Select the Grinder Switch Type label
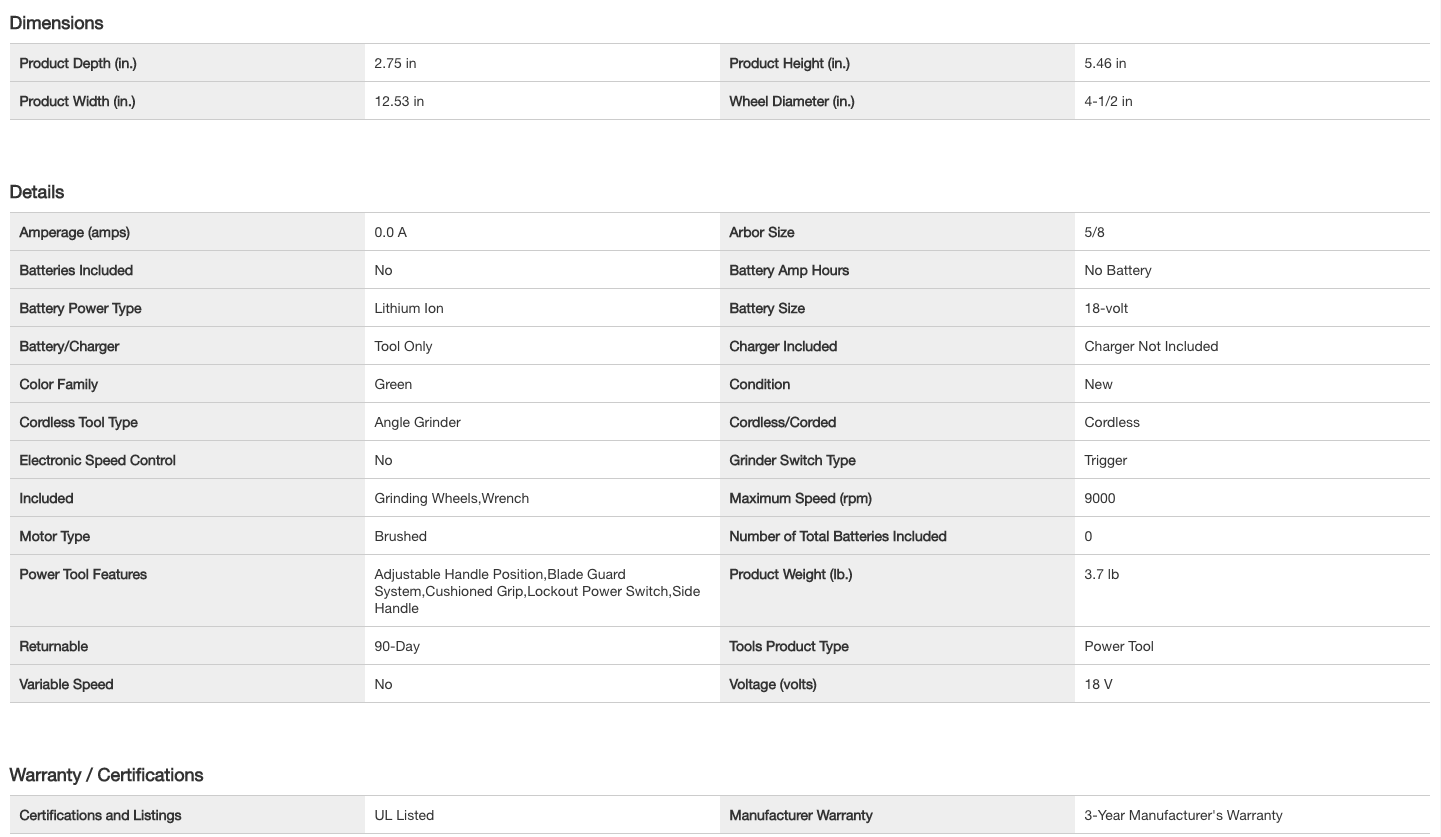This screenshot has height=837, width=1441. 792,460
